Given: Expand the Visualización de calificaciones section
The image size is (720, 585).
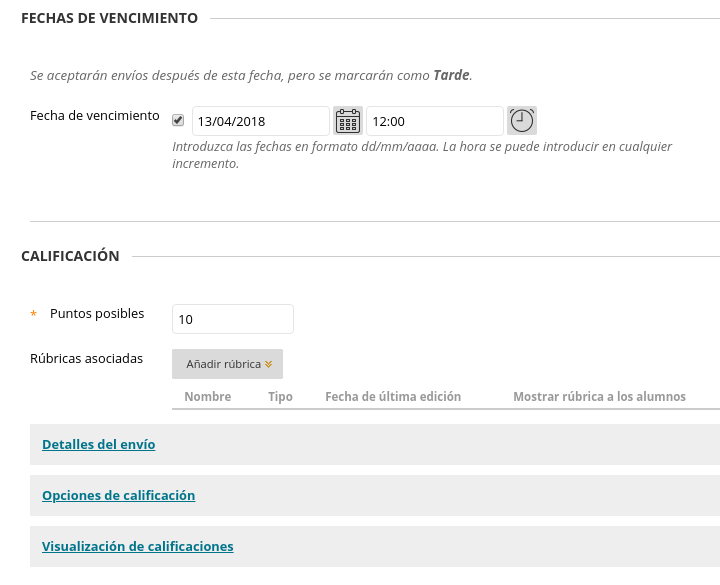Looking at the screenshot, I should click(x=137, y=546).
